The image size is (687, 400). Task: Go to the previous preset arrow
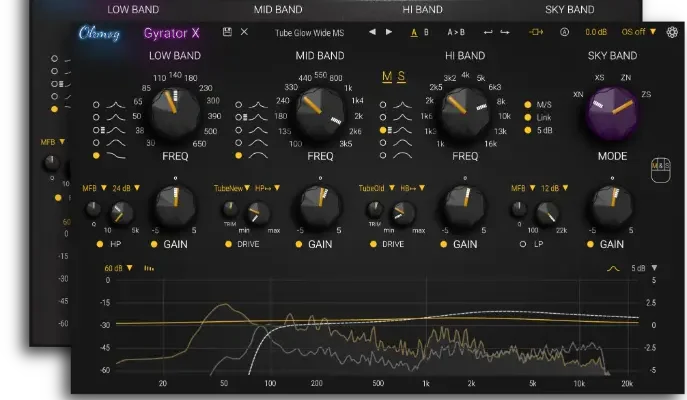click(373, 32)
